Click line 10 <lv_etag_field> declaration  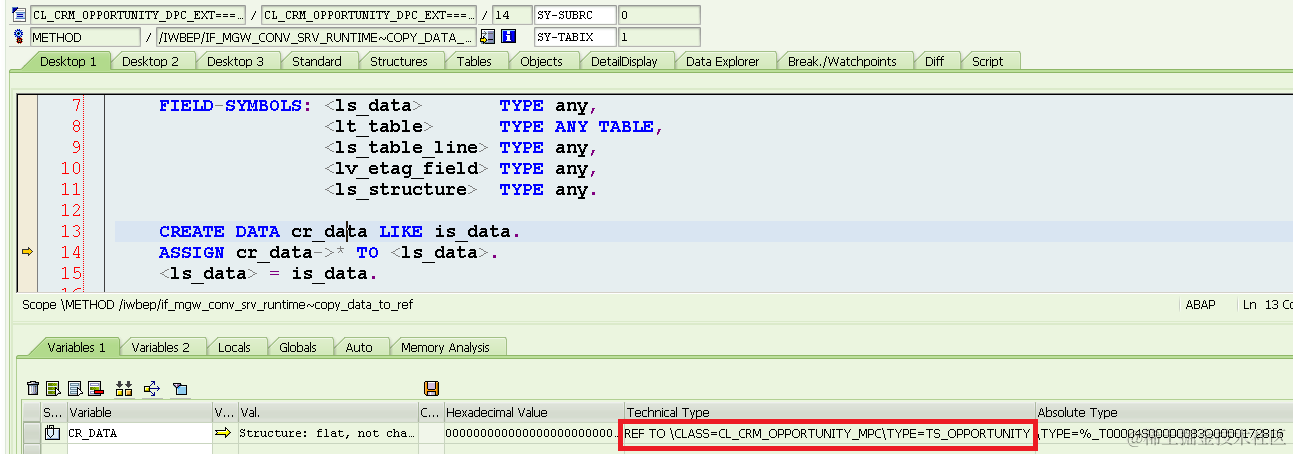point(460,168)
